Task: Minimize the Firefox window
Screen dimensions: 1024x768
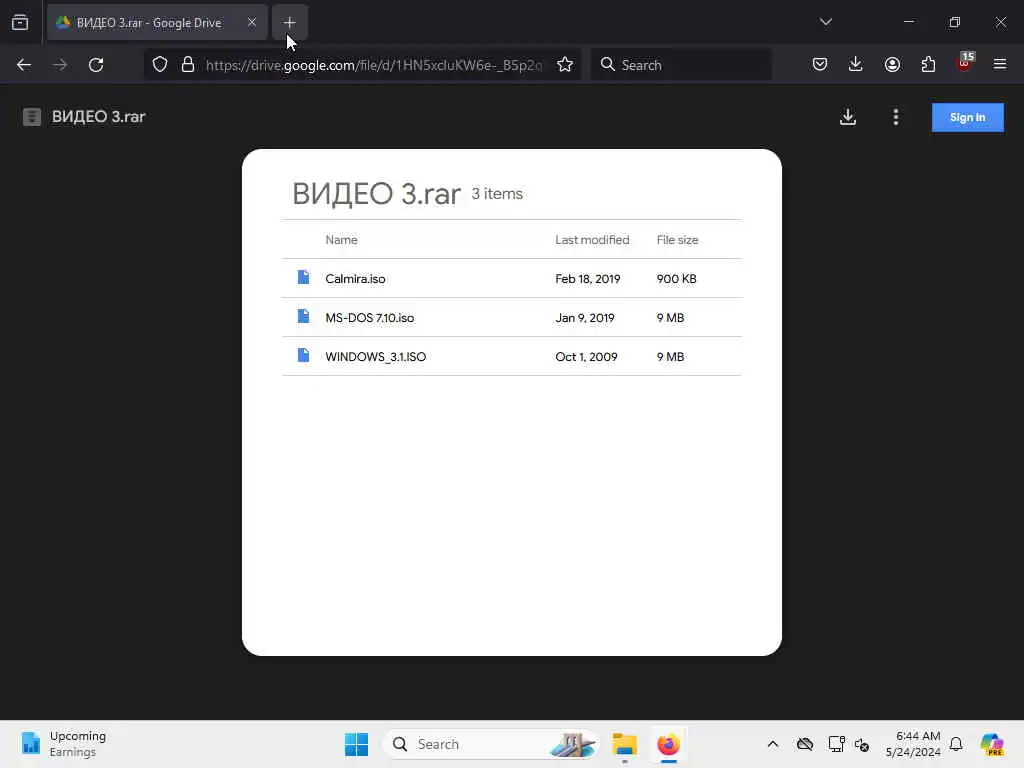Action: pyautogui.click(x=908, y=22)
